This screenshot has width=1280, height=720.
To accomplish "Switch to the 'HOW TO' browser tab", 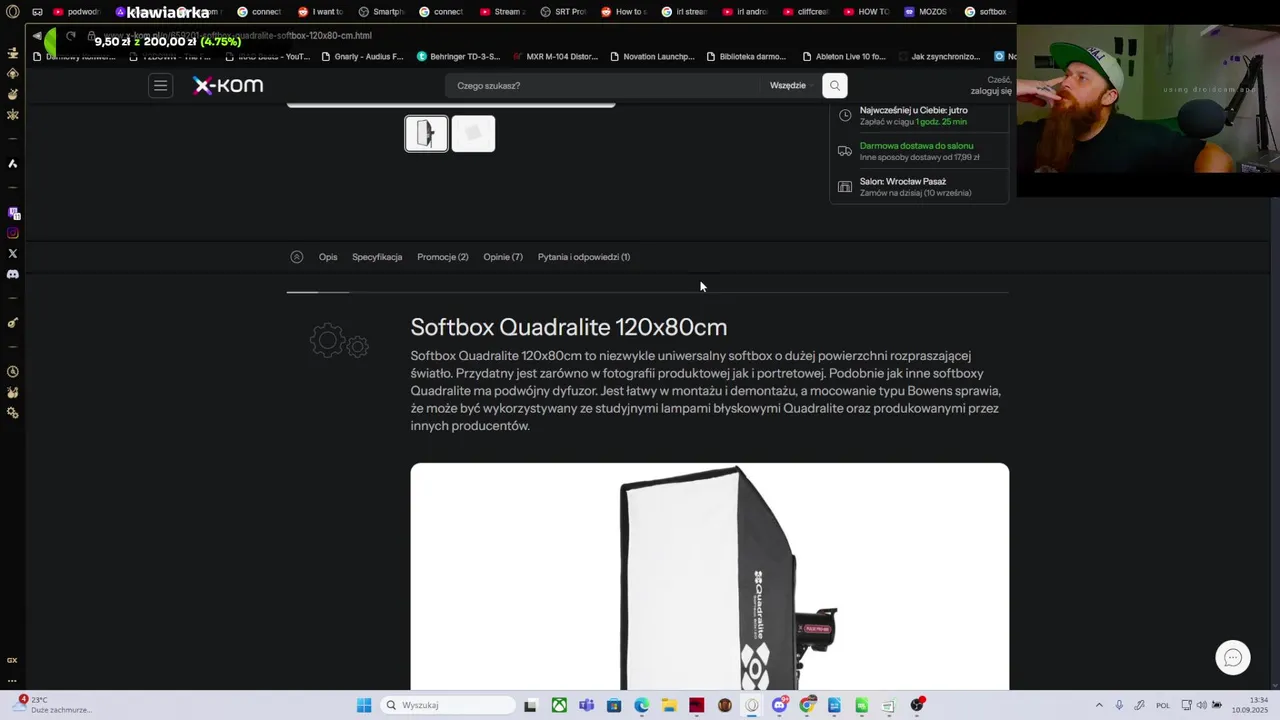I will [866, 12].
